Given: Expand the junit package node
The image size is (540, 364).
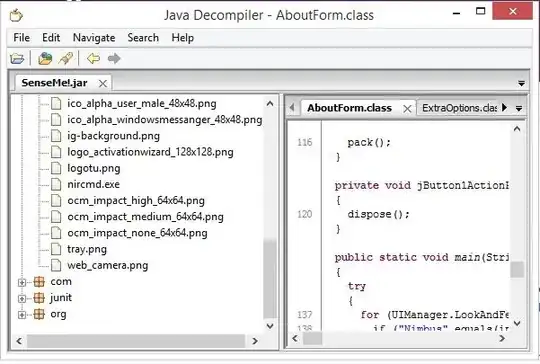Looking at the screenshot, I should click(22, 298).
